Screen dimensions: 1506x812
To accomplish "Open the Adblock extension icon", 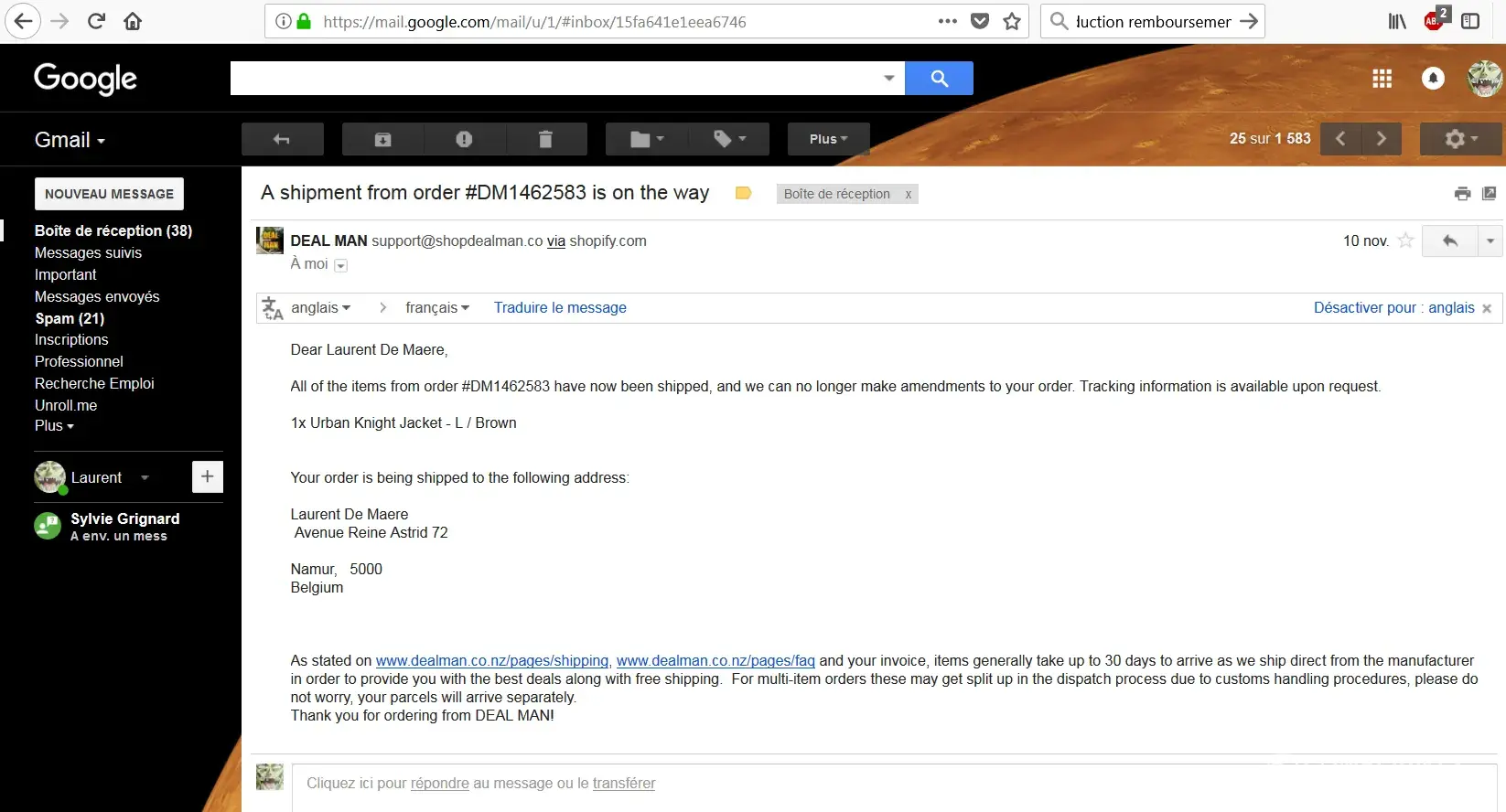I will click(x=1436, y=20).
